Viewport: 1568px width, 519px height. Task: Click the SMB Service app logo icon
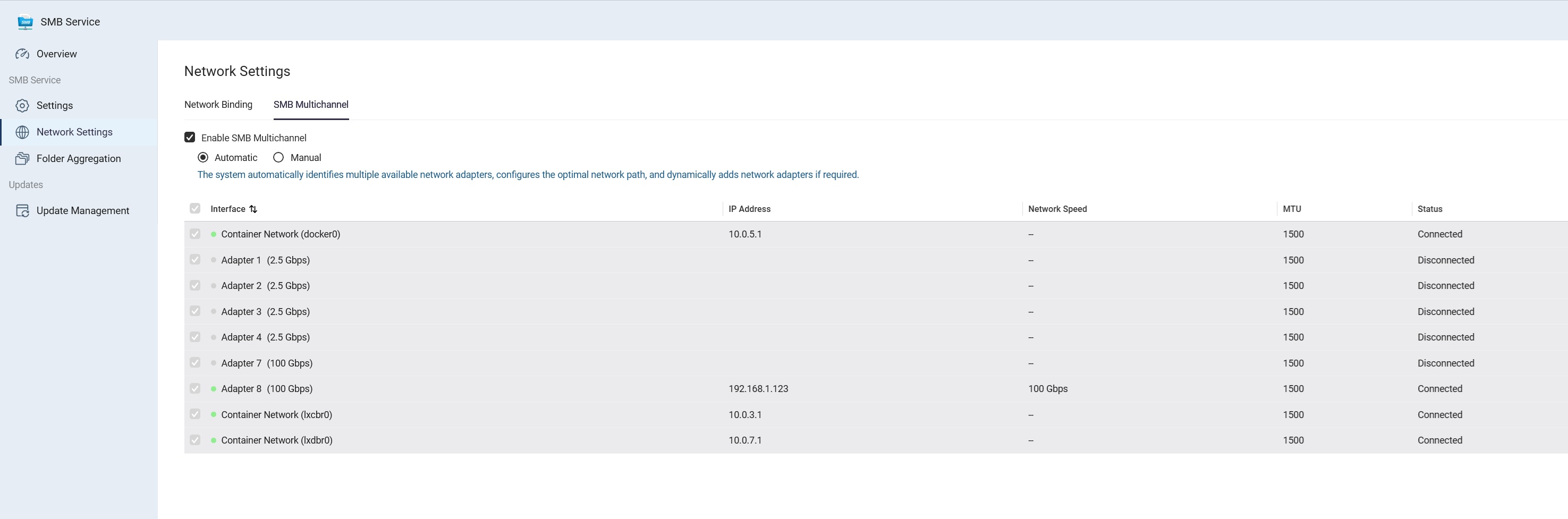point(25,22)
